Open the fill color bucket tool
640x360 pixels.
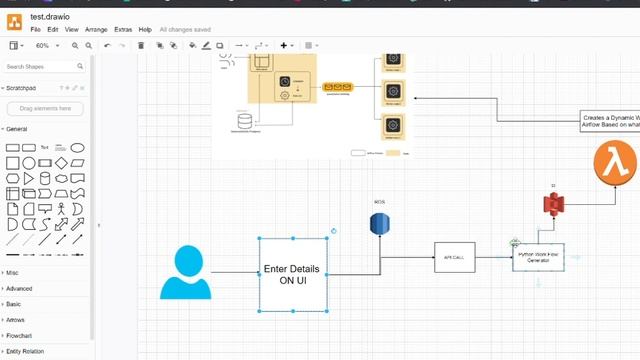tap(192, 45)
